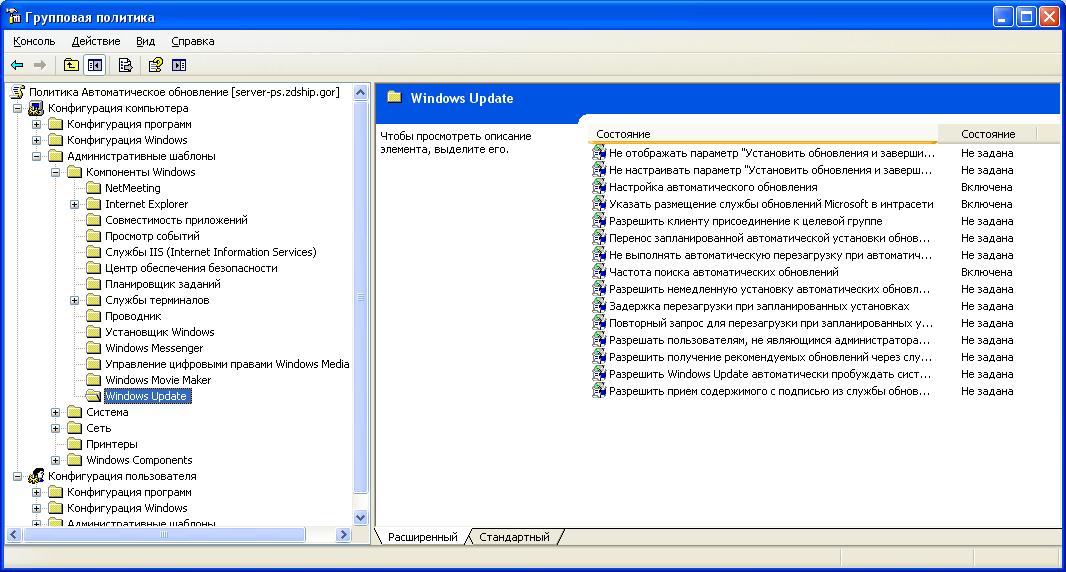Viewport: 1066px width, 572px height.
Task: Click tree horizontal scrollbar left arrow
Action: [13, 535]
